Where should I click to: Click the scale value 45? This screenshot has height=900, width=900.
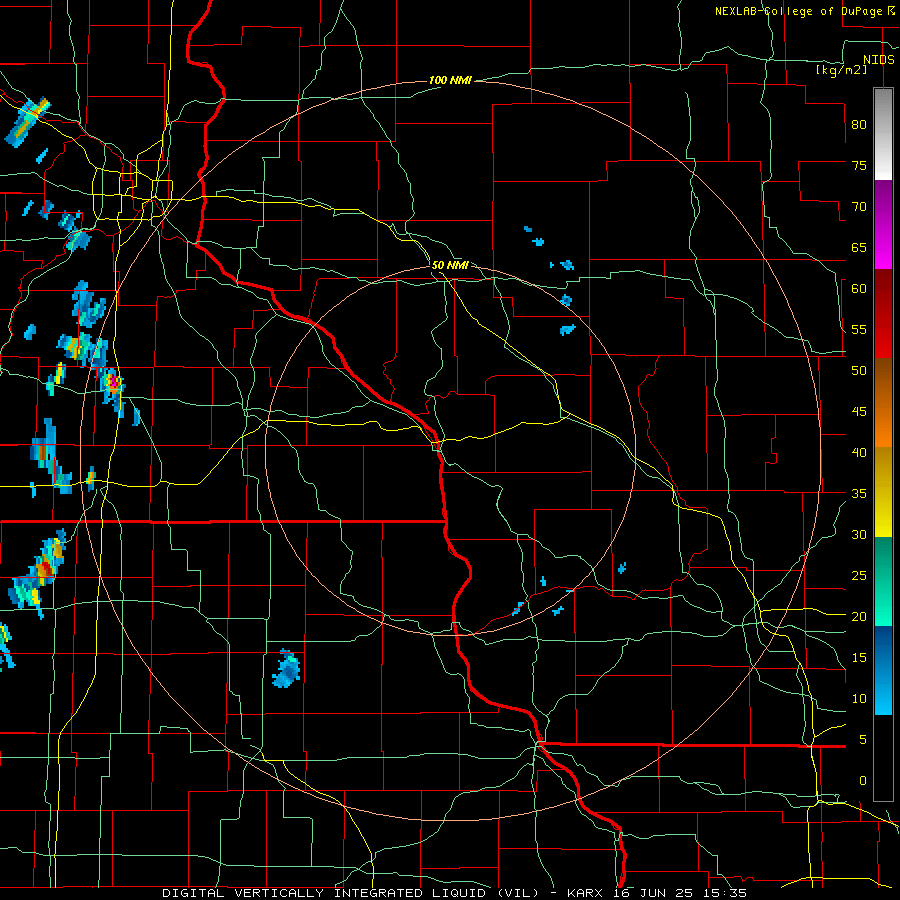click(859, 412)
